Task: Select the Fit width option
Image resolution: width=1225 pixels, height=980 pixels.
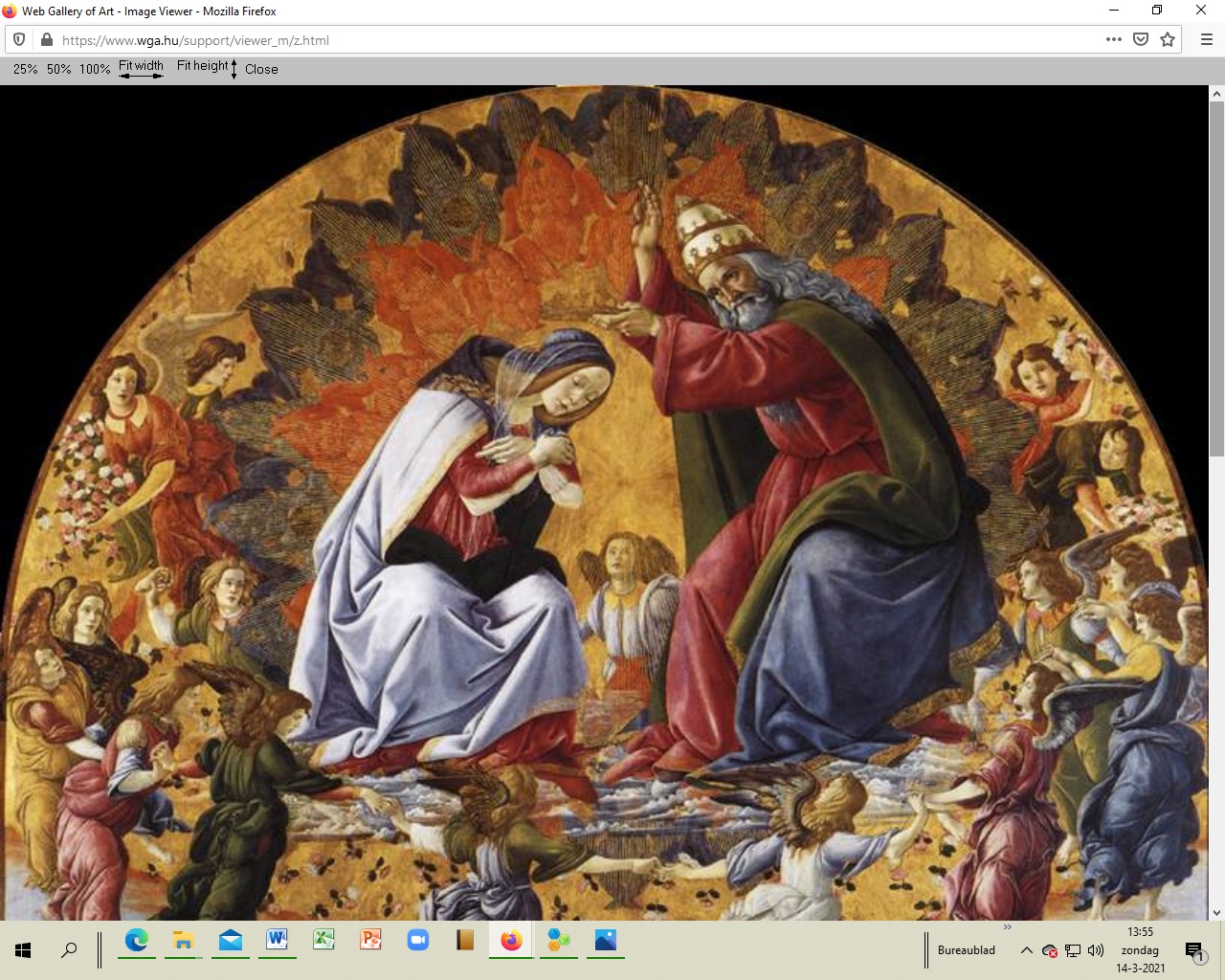Action: (x=141, y=67)
